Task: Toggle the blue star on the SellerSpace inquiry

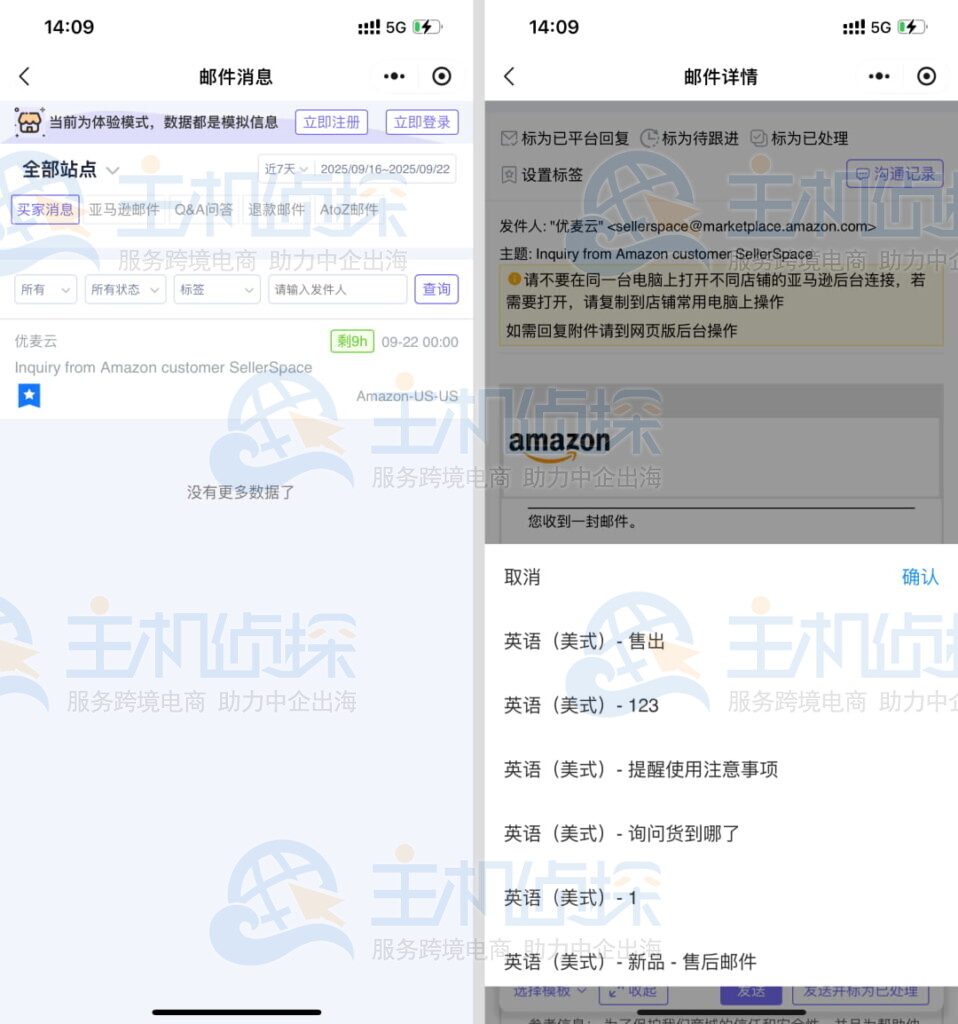Action: coord(29,395)
